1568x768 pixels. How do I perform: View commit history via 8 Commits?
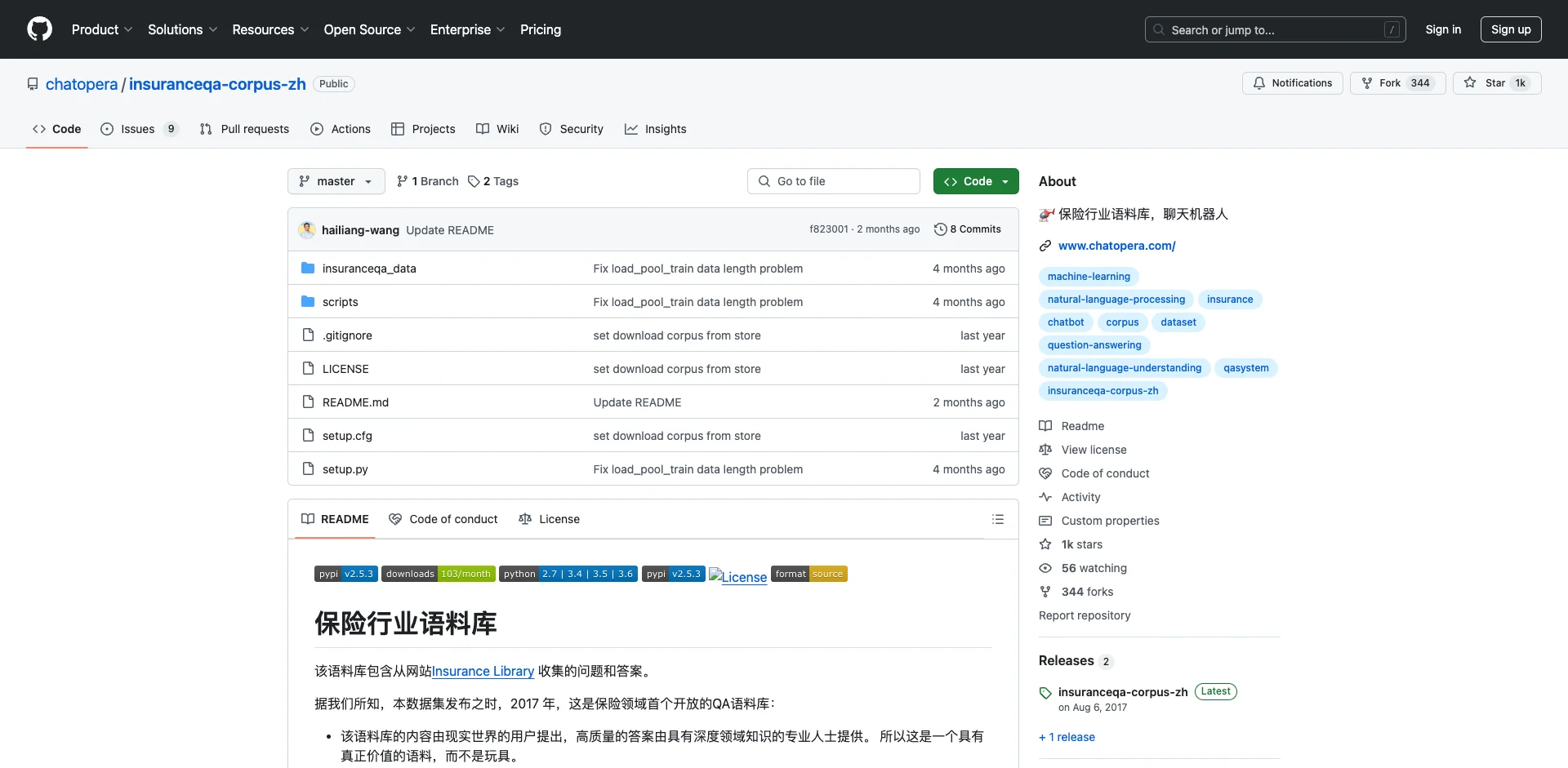[968, 229]
